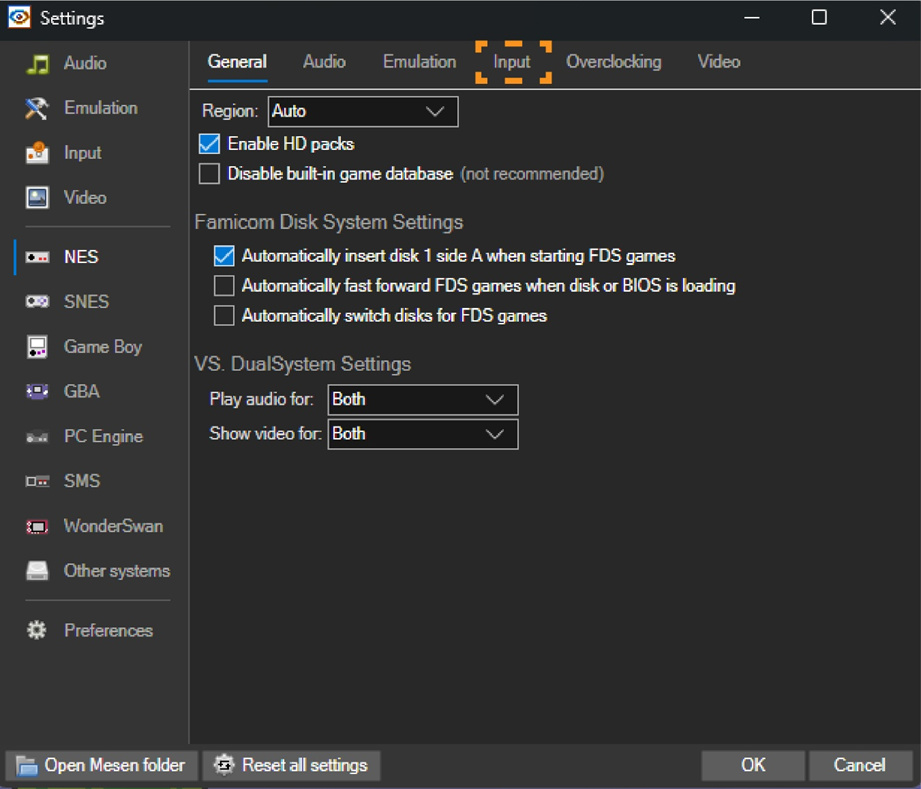Image resolution: width=921 pixels, height=789 pixels.
Task: Check Disable built-in game database option
Action: click(x=209, y=174)
